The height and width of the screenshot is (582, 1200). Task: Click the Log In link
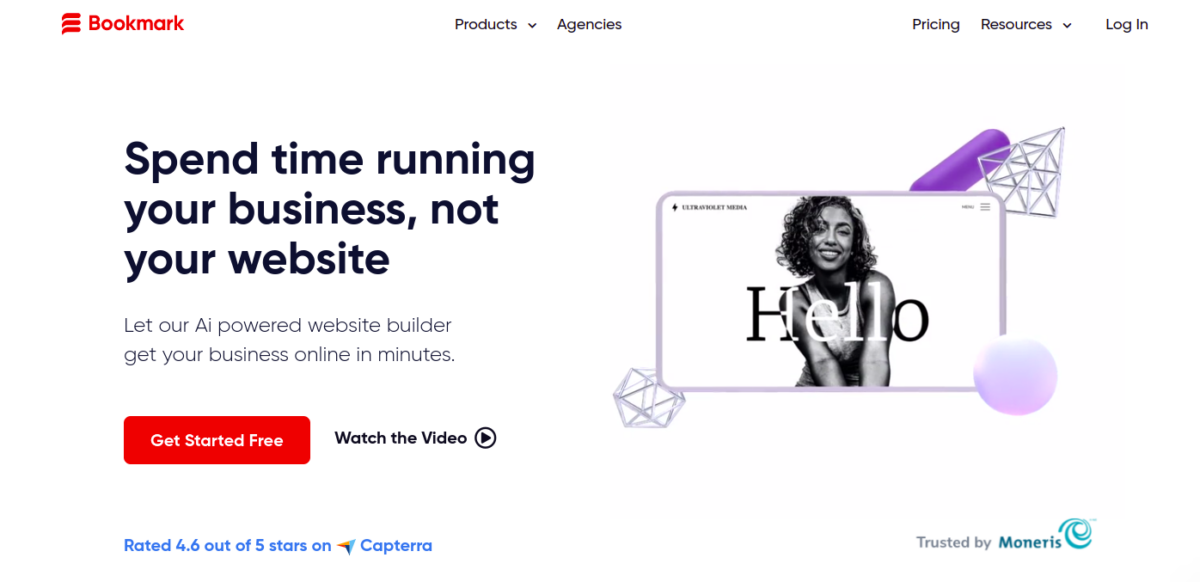pyautogui.click(x=1127, y=24)
